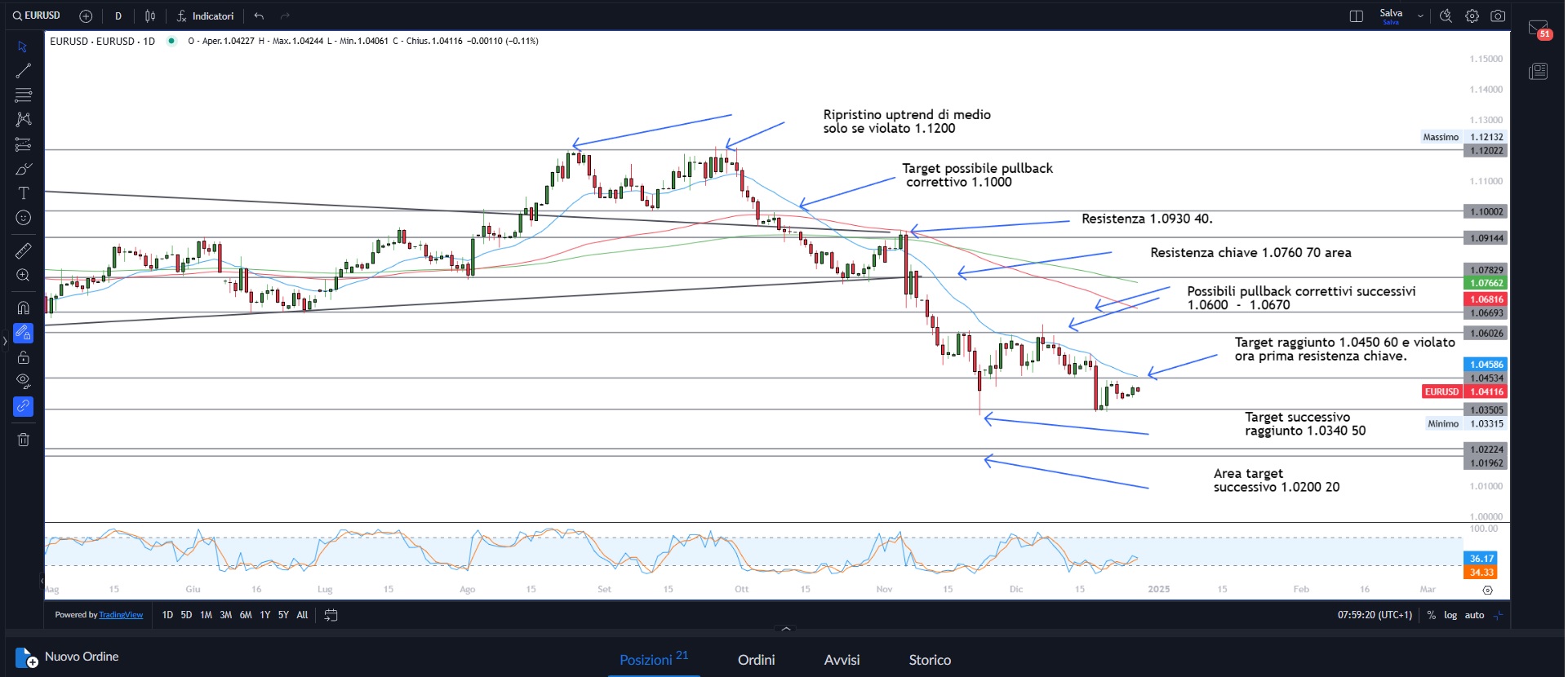Open the news panel icon
This screenshot has width=1568, height=677.
click(x=1538, y=72)
